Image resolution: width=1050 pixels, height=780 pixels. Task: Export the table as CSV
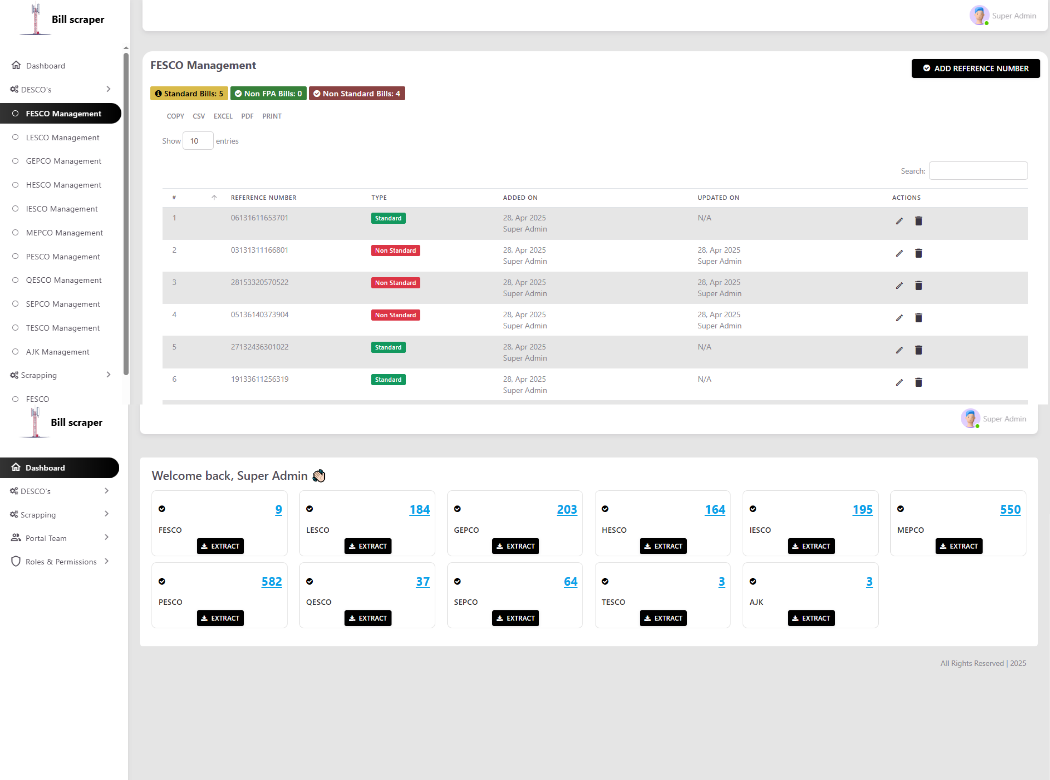pyautogui.click(x=199, y=116)
